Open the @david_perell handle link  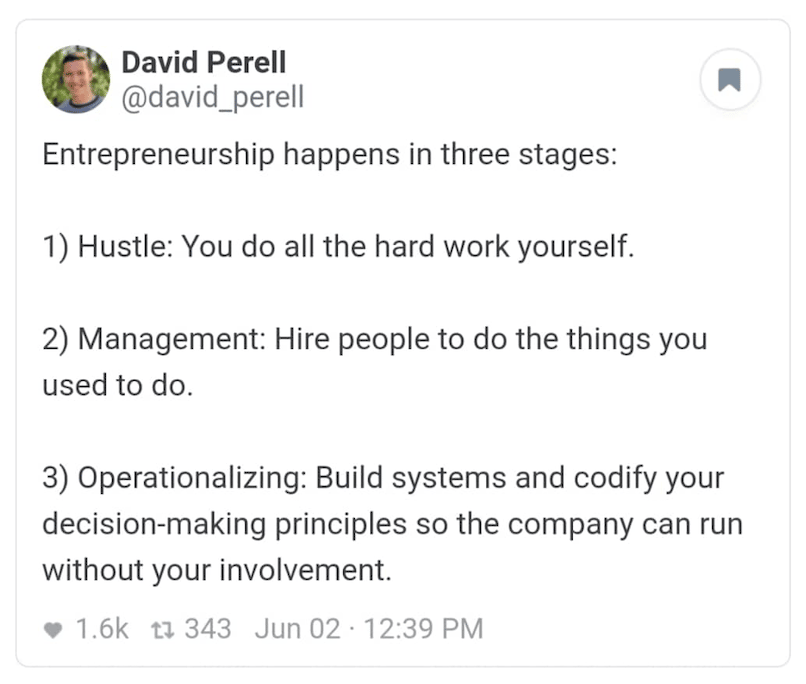click(213, 97)
